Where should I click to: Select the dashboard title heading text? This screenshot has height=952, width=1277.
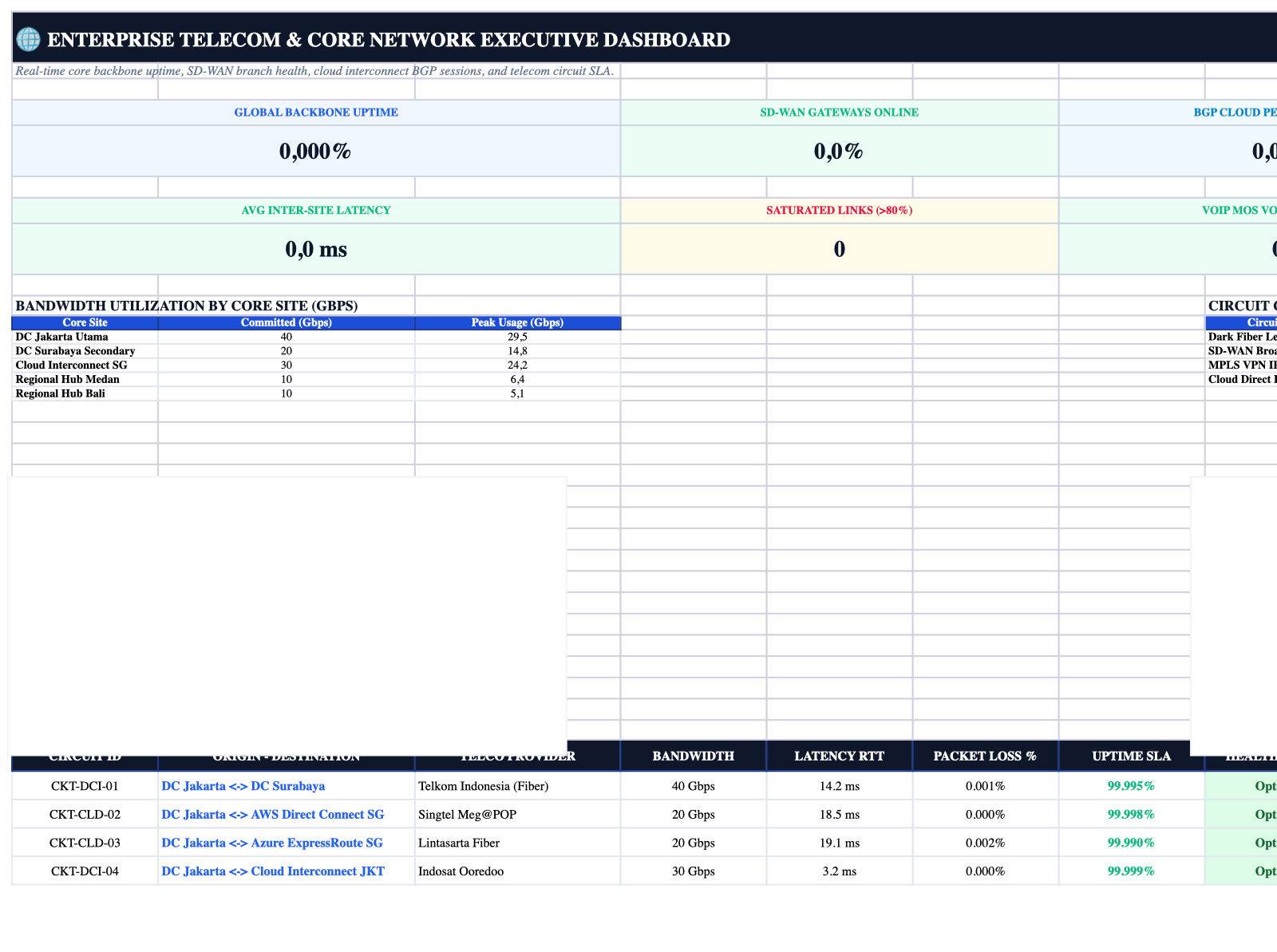[x=389, y=39]
